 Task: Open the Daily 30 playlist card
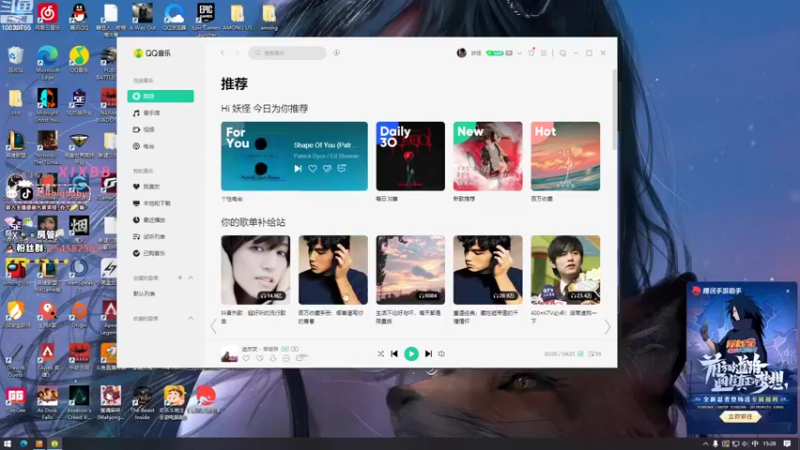(410, 156)
